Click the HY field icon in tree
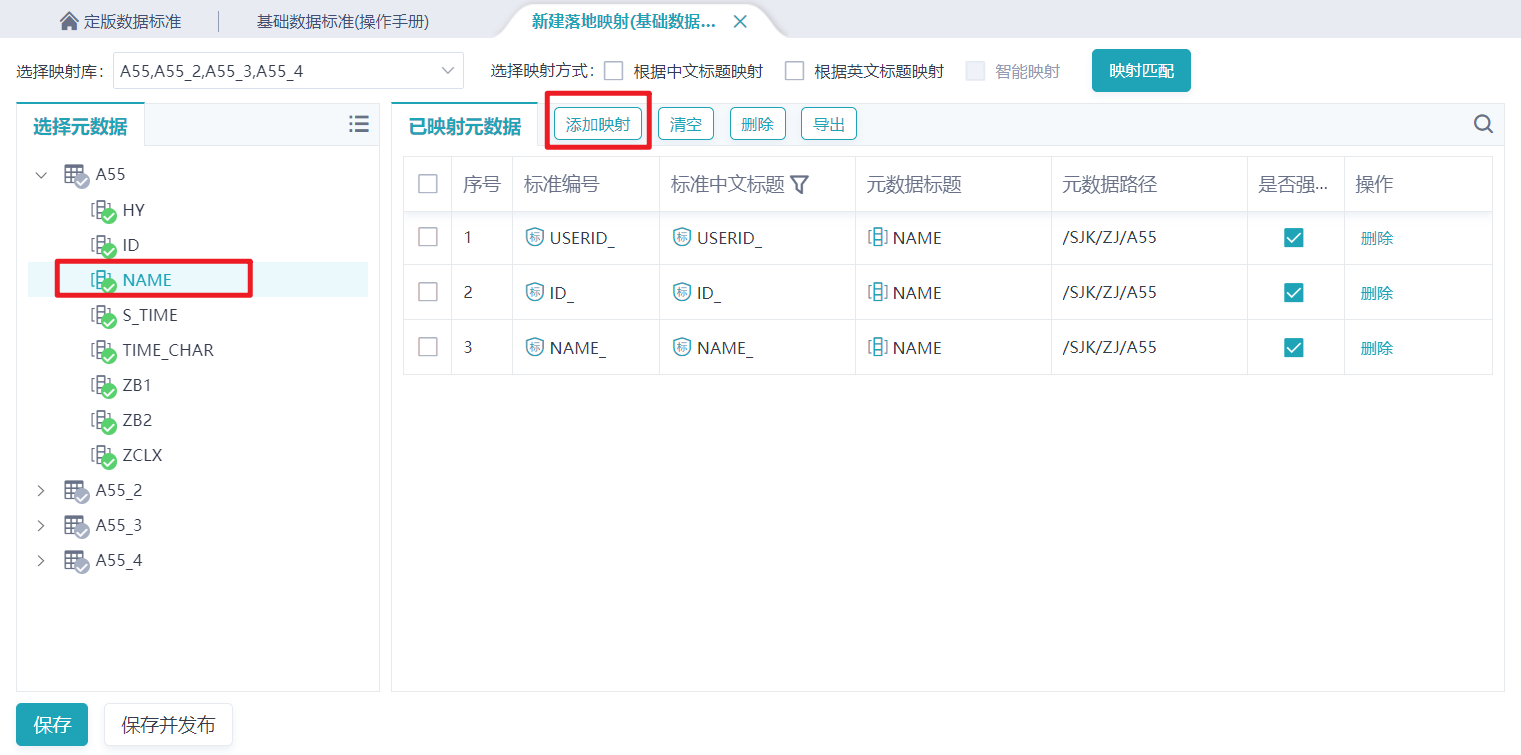The width and height of the screenshot is (1521, 755). (102, 210)
